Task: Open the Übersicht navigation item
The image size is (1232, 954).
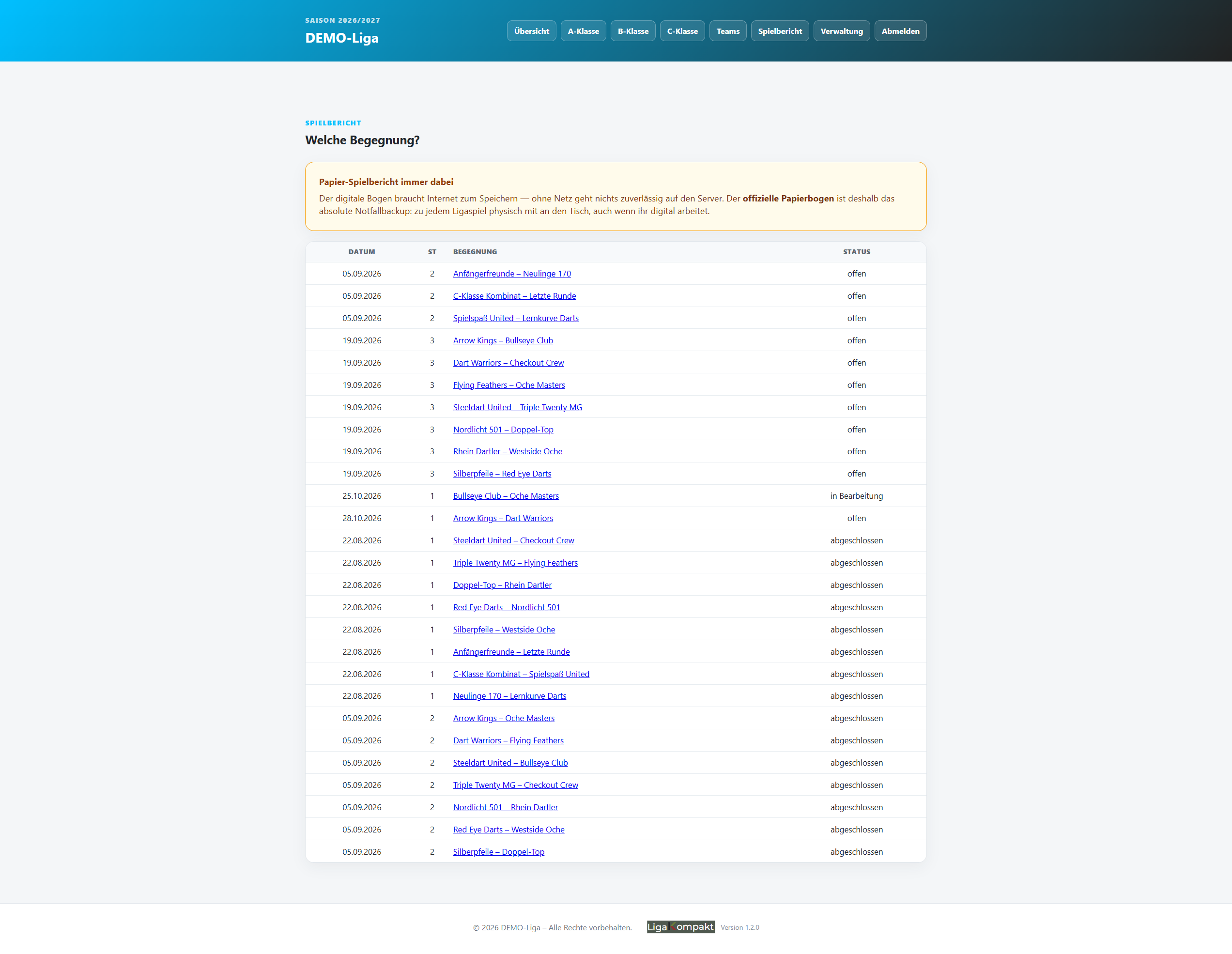Action: 531,31
